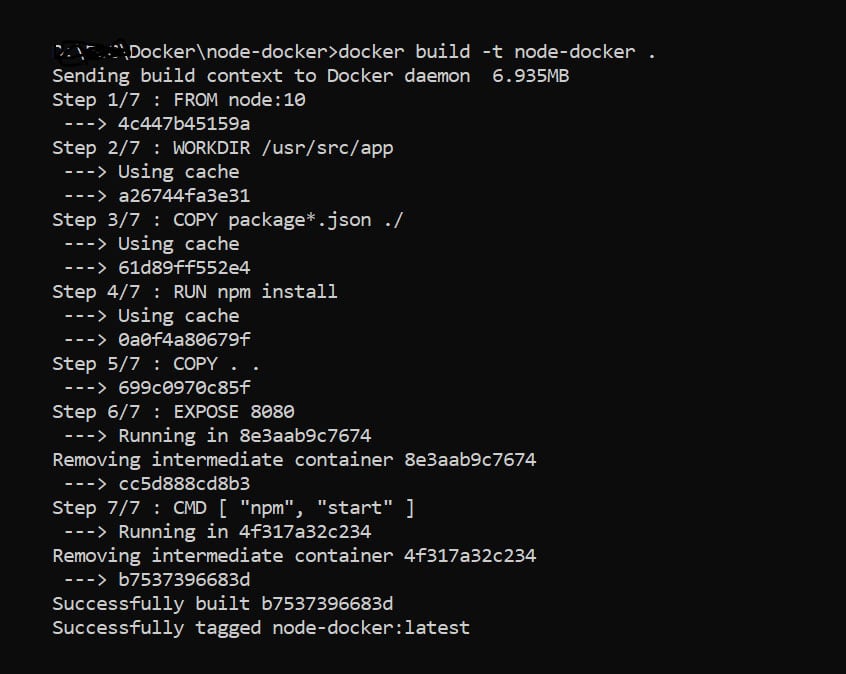The width and height of the screenshot is (846, 674).
Task: Select the Step 7/7 CMD npm start line
Action: pos(233,508)
